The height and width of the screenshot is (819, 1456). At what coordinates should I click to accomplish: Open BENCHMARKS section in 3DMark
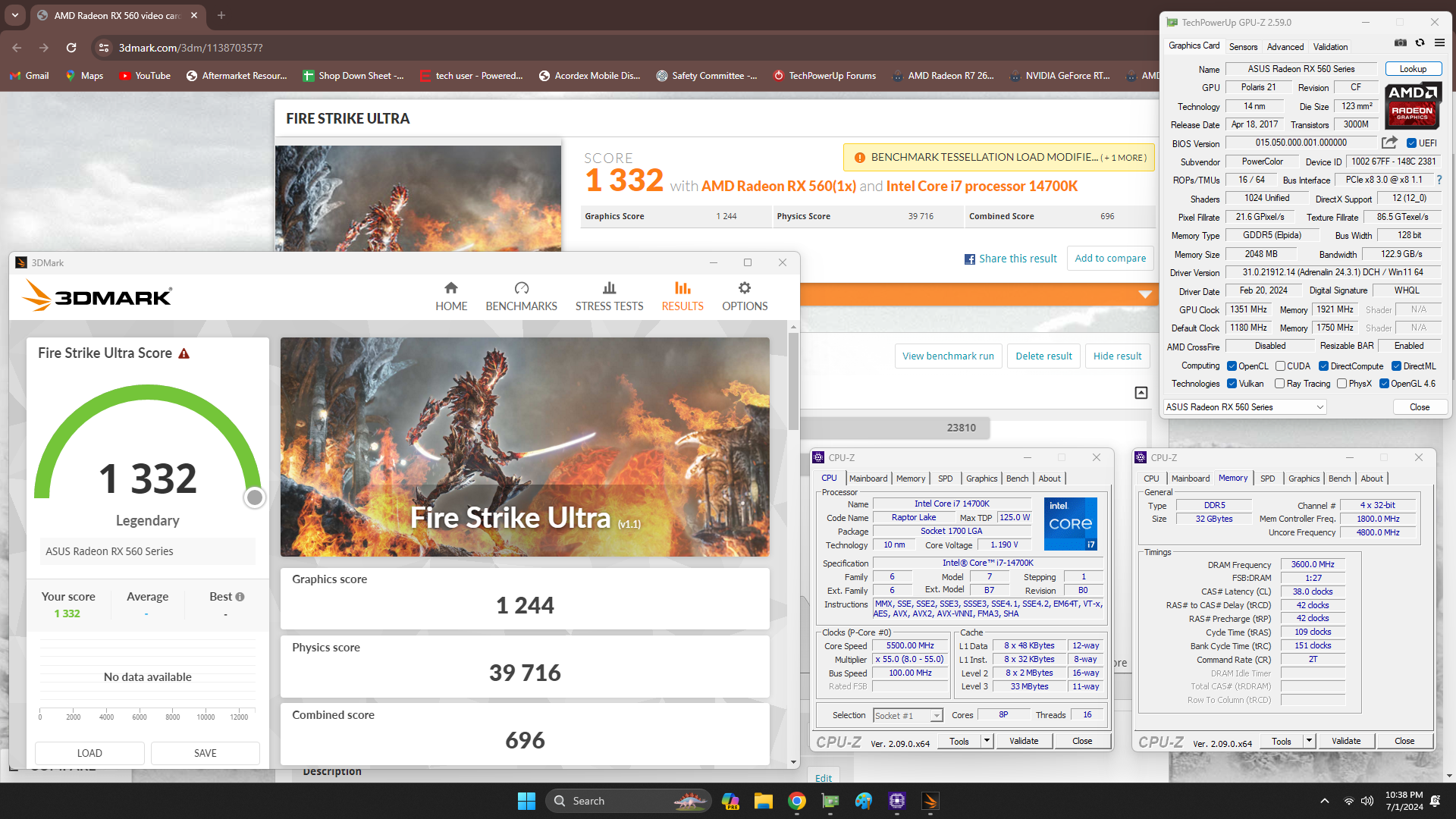(521, 297)
